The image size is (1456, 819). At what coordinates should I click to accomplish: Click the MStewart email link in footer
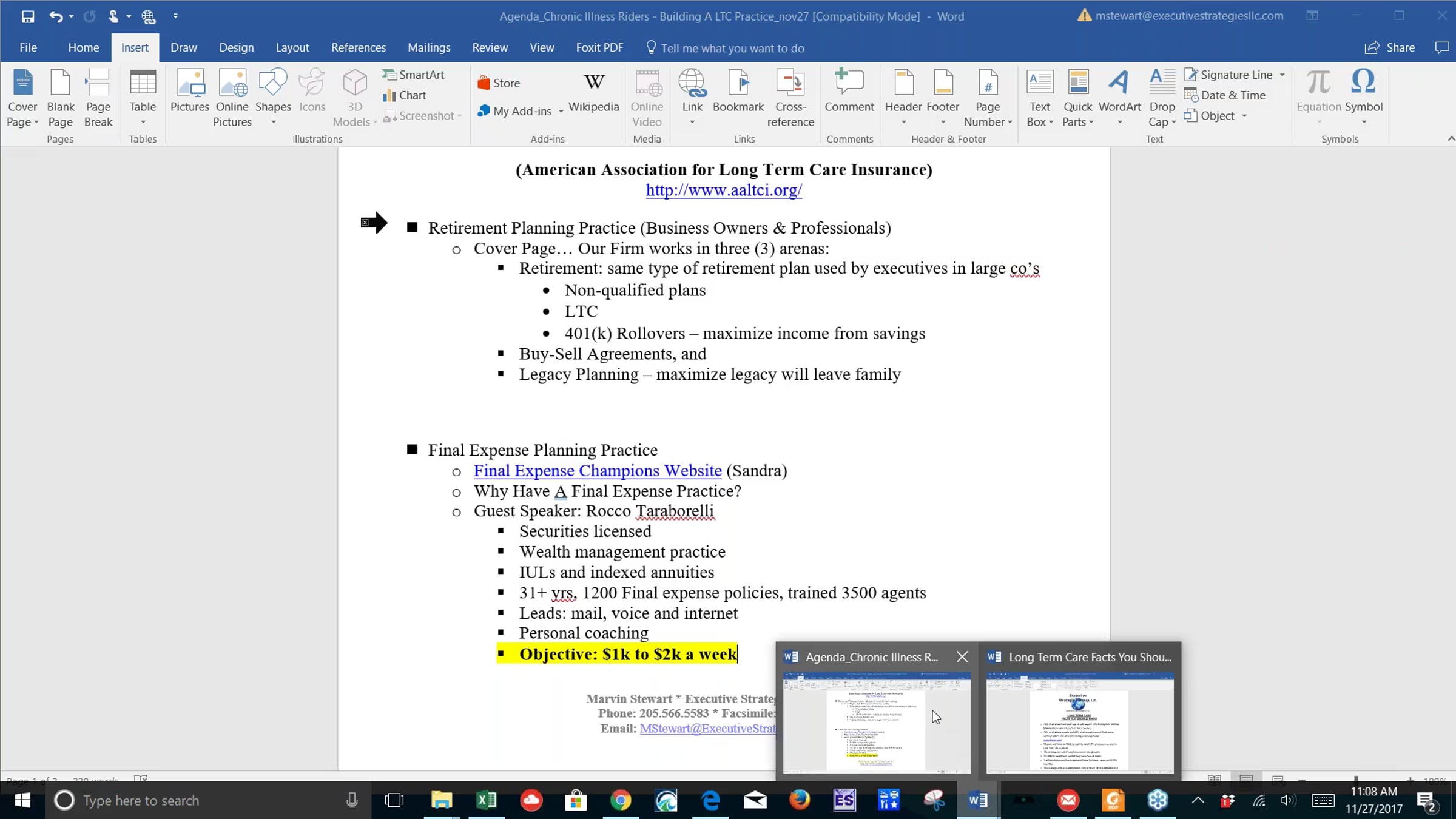coord(707,729)
